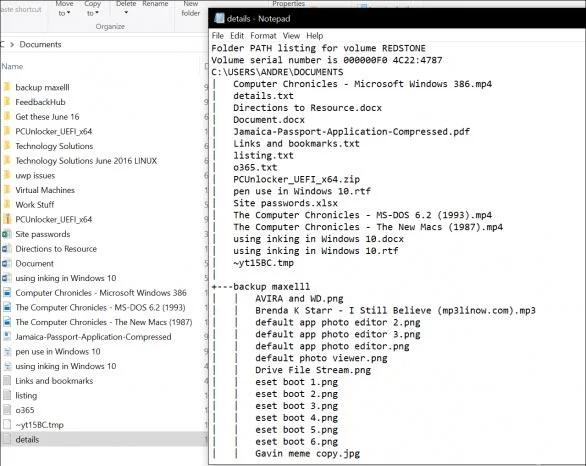Sort files using the Name column header
This screenshot has height=466, width=586.
tap(12, 66)
